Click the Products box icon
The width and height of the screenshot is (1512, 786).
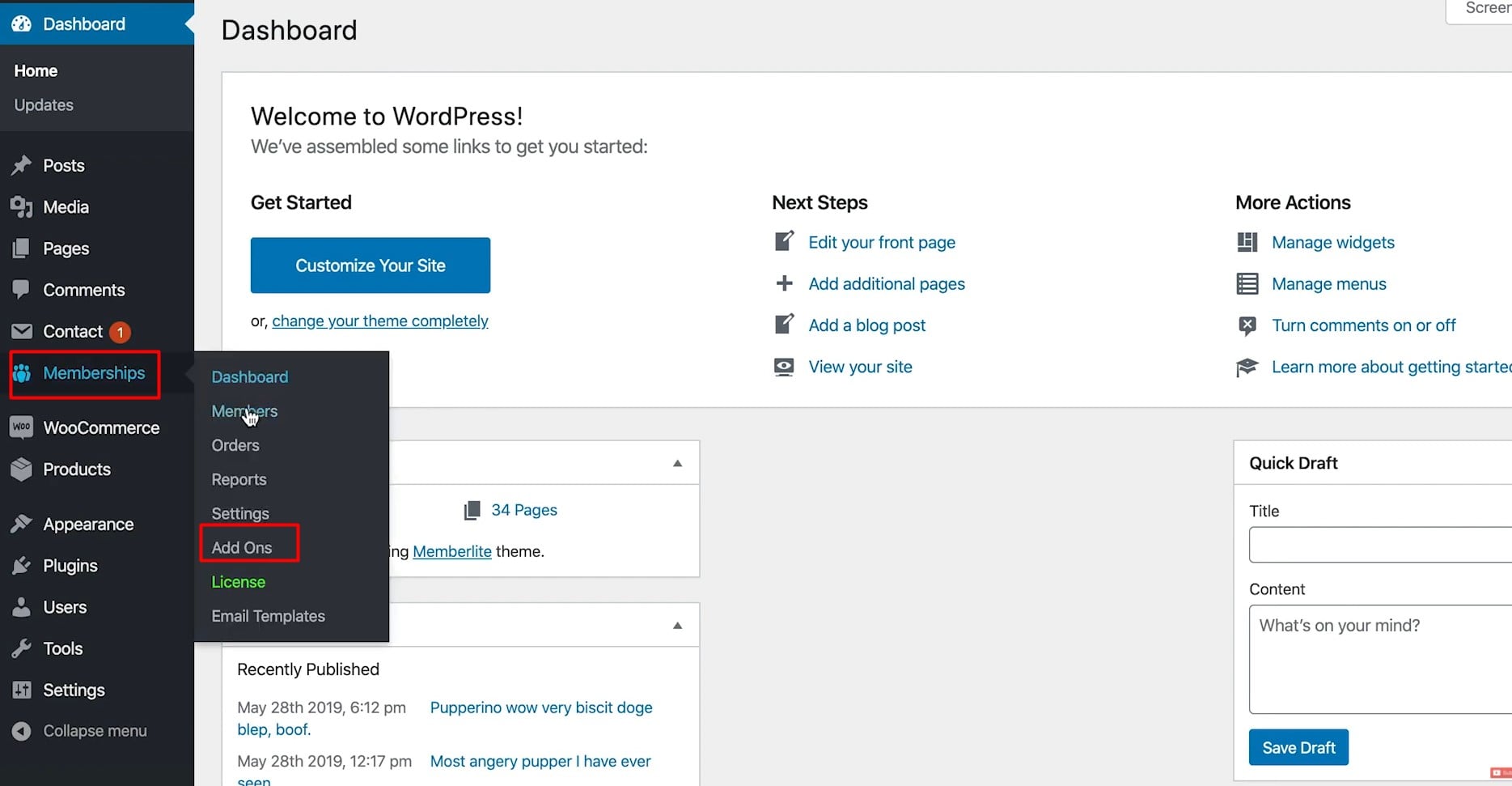[x=22, y=469]
